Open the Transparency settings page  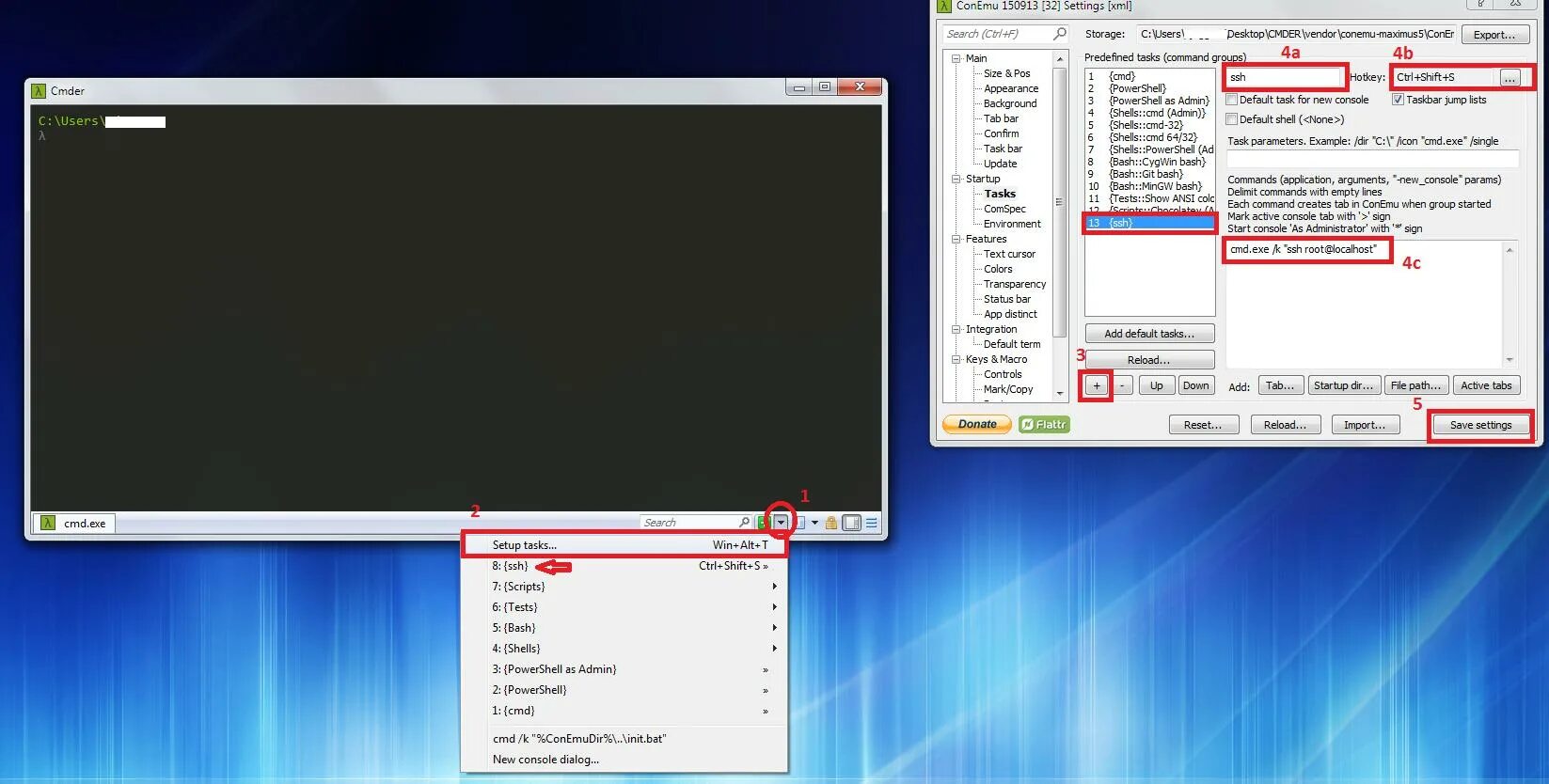(x=1015, y=284)
